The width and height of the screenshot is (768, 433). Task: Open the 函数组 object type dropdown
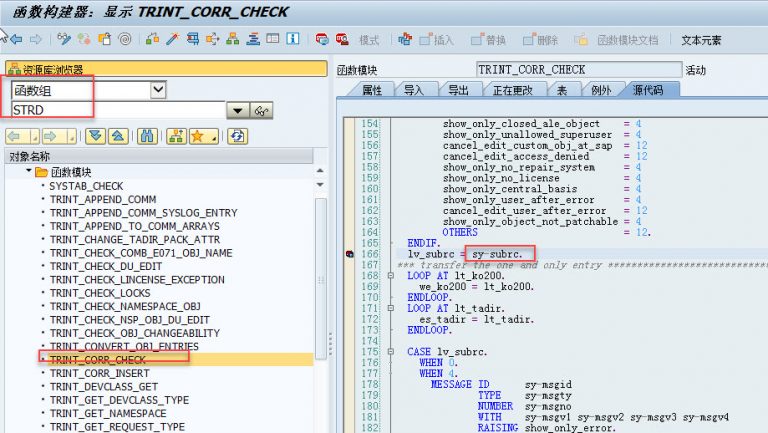pos(157,90)
